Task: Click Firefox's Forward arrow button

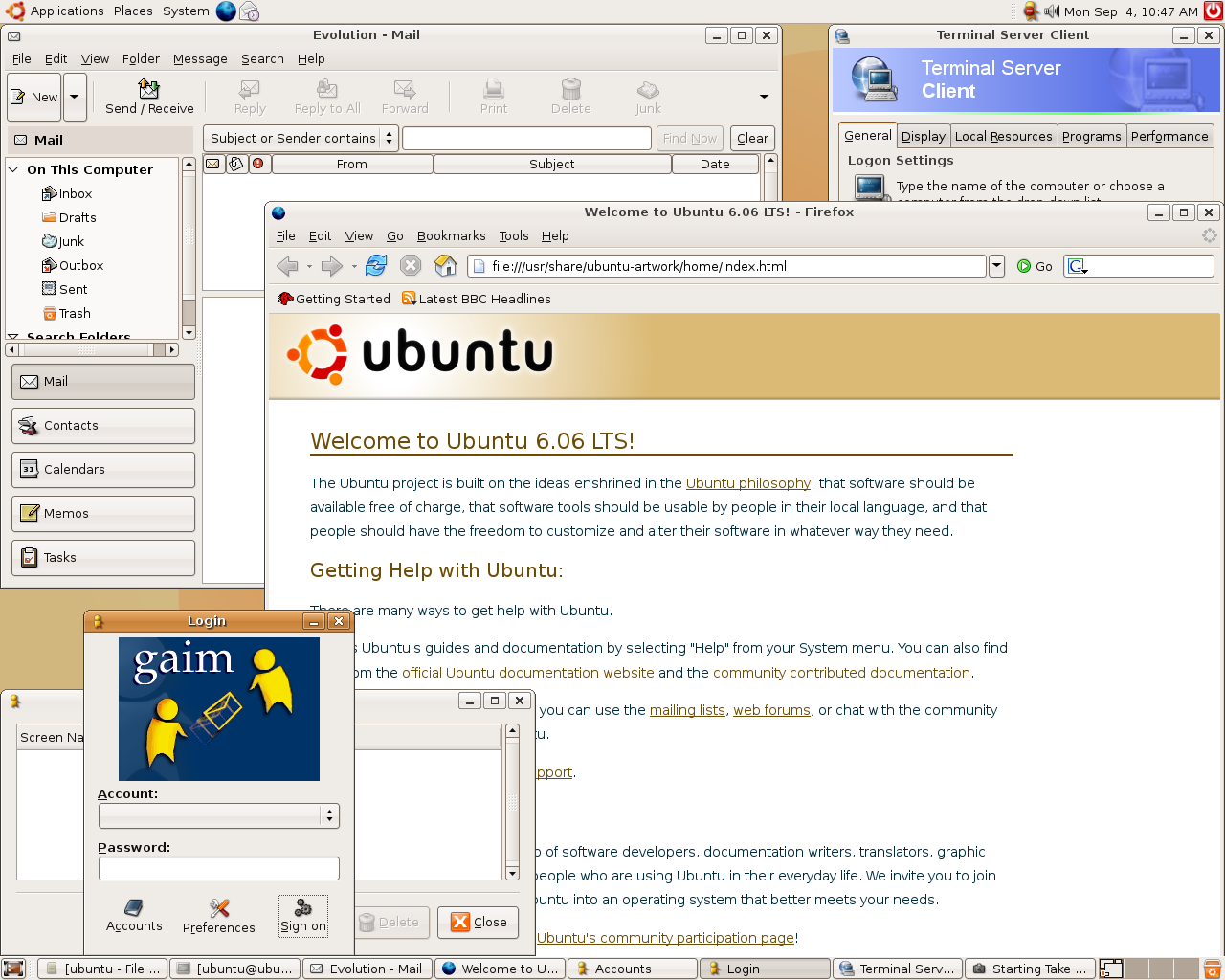Action: 331,266
